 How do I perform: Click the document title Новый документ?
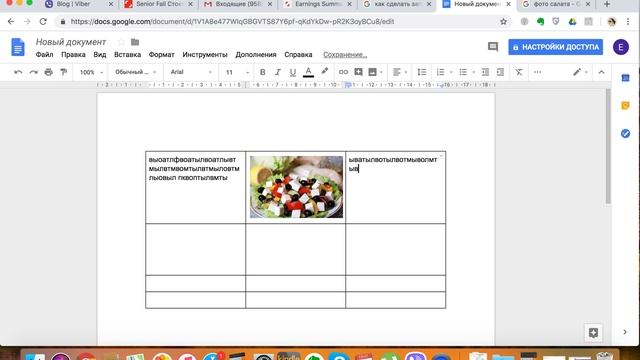(x=71, y=42)
